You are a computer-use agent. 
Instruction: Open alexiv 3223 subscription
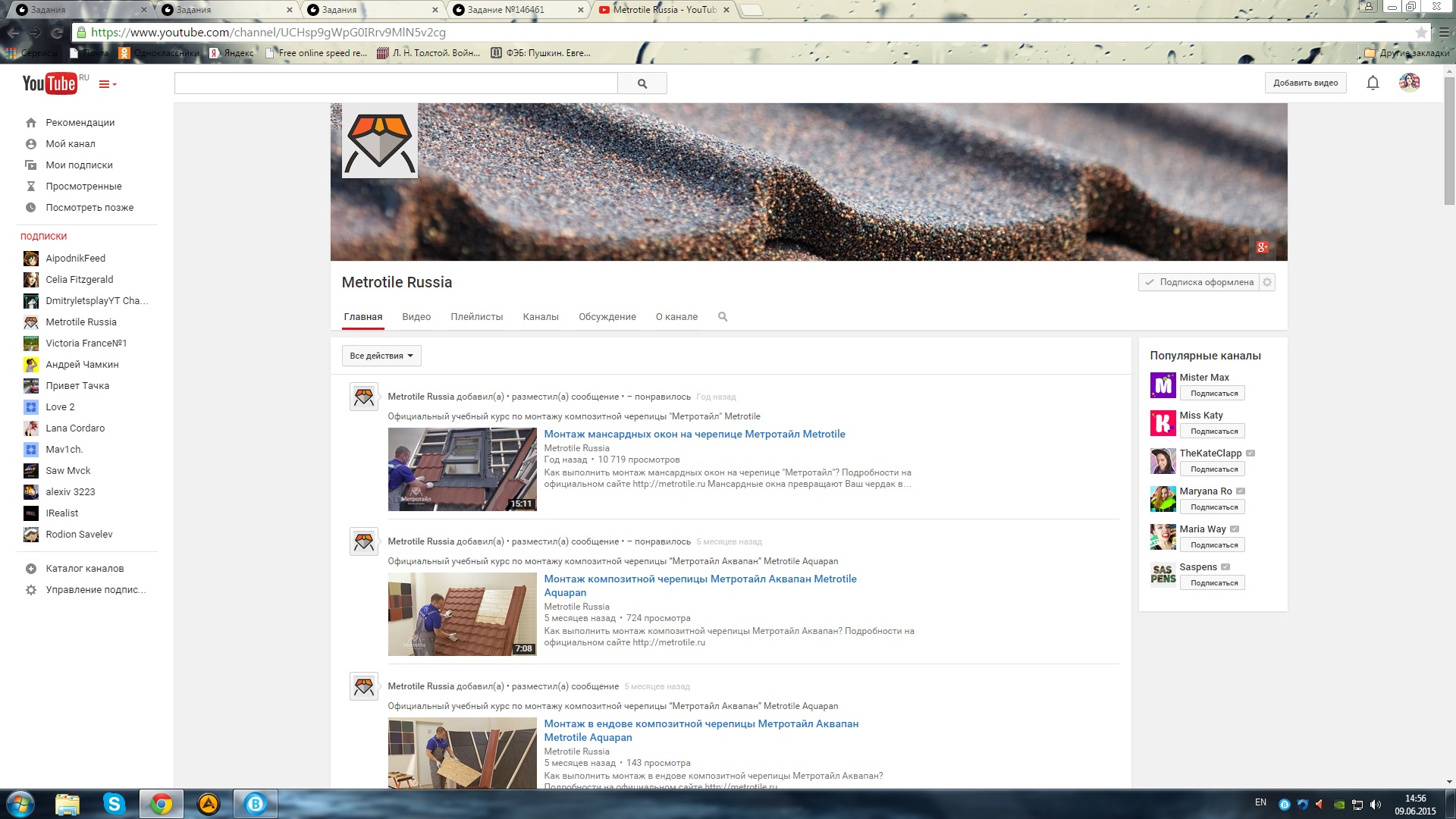point(70,492)
